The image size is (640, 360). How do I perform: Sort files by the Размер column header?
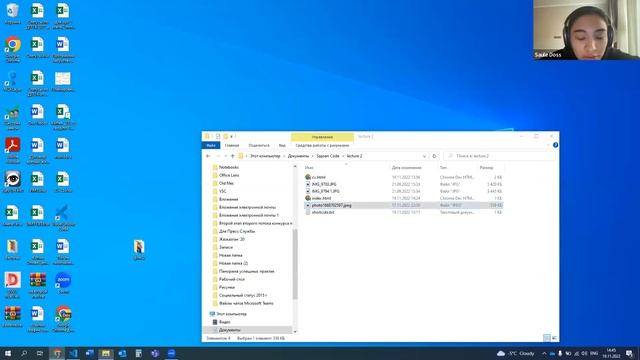click(x=487, y=168)
